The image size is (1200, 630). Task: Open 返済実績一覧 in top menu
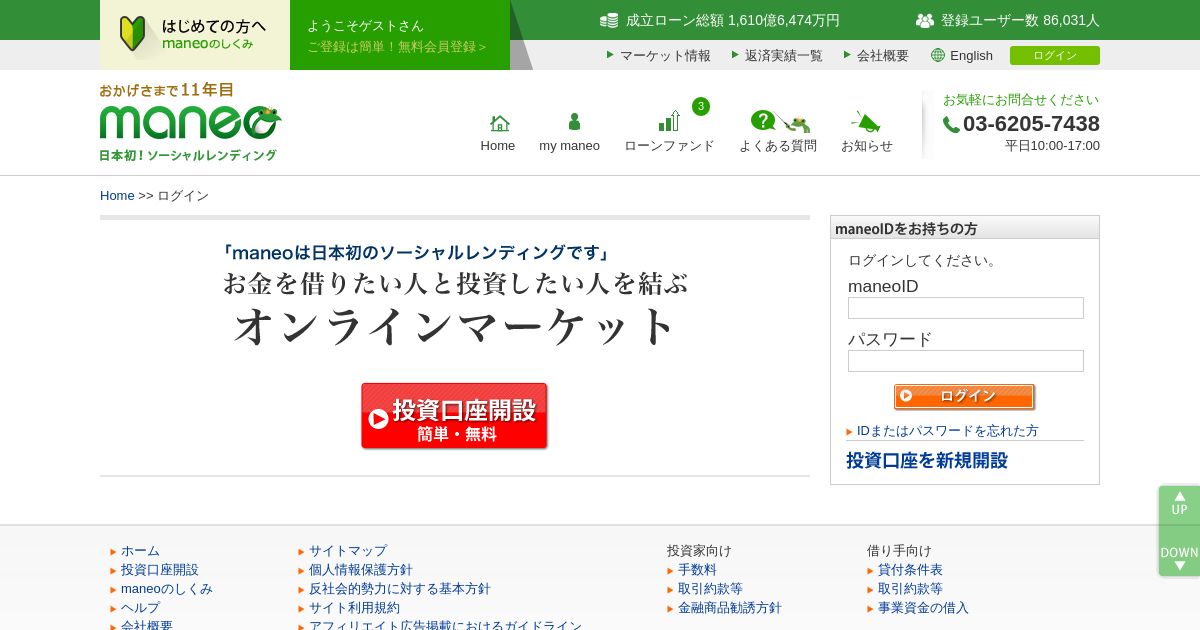[x=784, y=55]
